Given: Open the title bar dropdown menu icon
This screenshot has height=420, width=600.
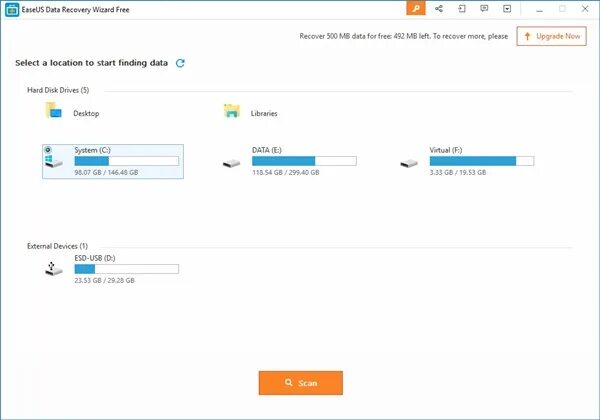Looking at the screenshot, I should 507,9.
